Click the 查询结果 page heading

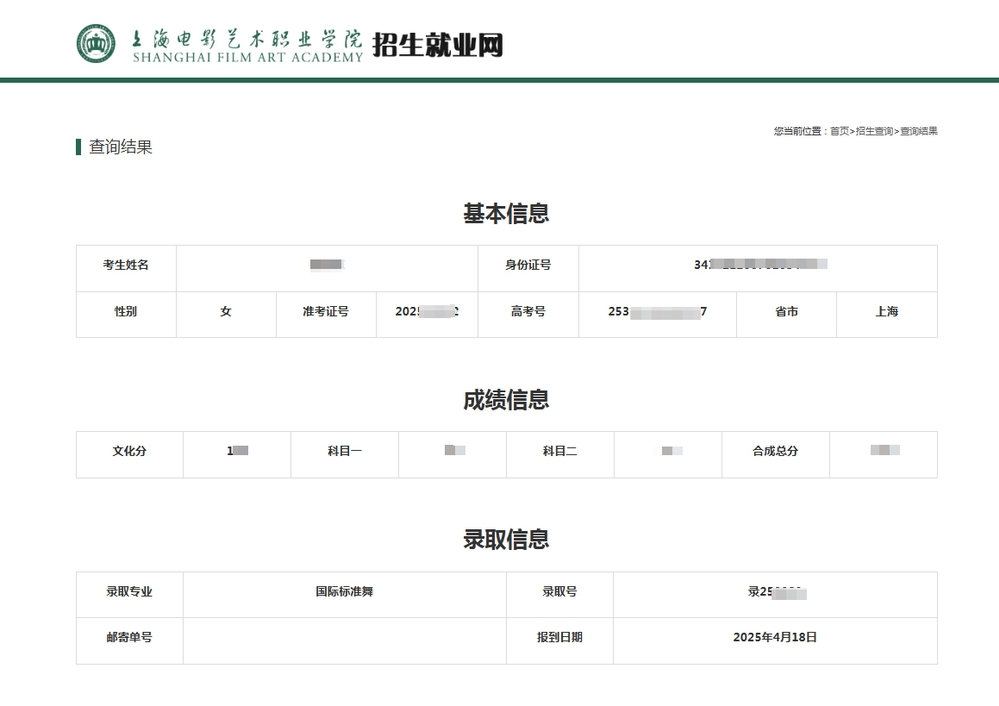tap(120, 147)
